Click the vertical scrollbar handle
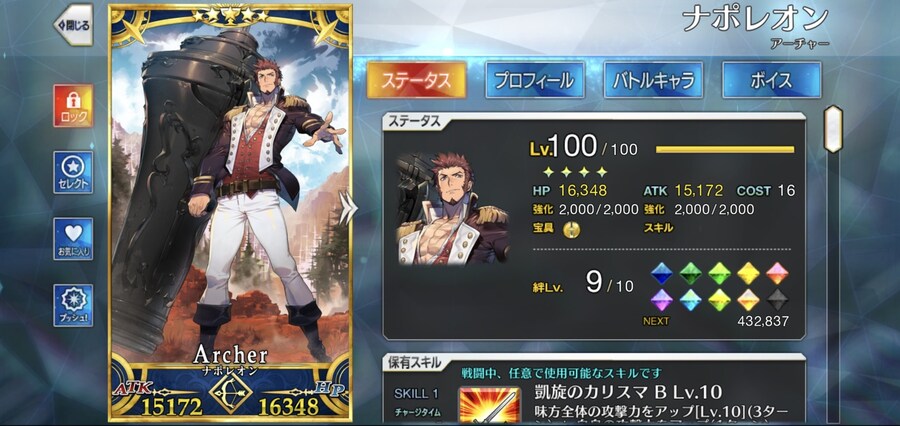This screenshot has width=900, height=426. click(833, 129)
